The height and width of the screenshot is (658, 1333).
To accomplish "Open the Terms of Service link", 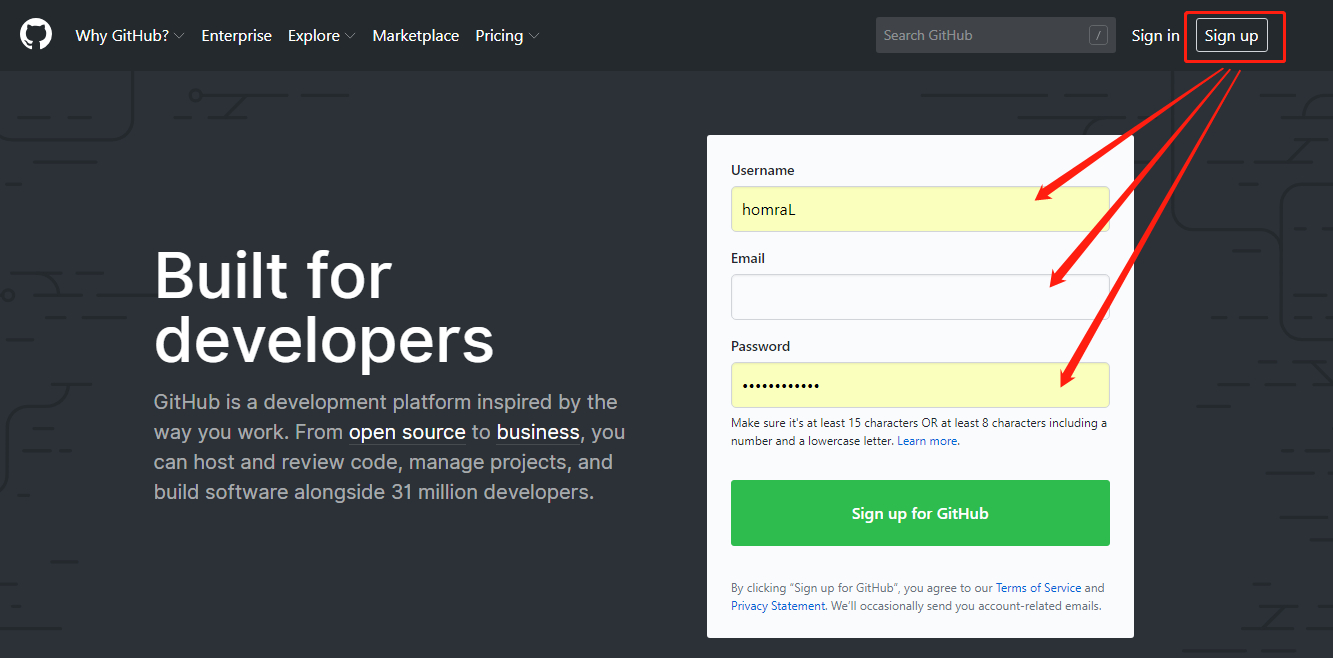I will tap(1038, 588).
